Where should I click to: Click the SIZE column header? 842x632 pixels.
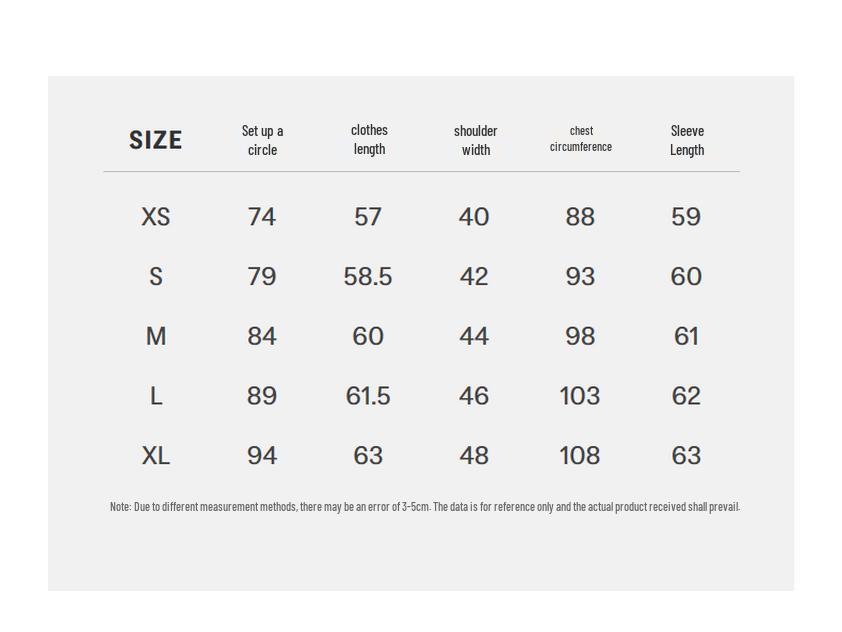(x=155, y=140)
